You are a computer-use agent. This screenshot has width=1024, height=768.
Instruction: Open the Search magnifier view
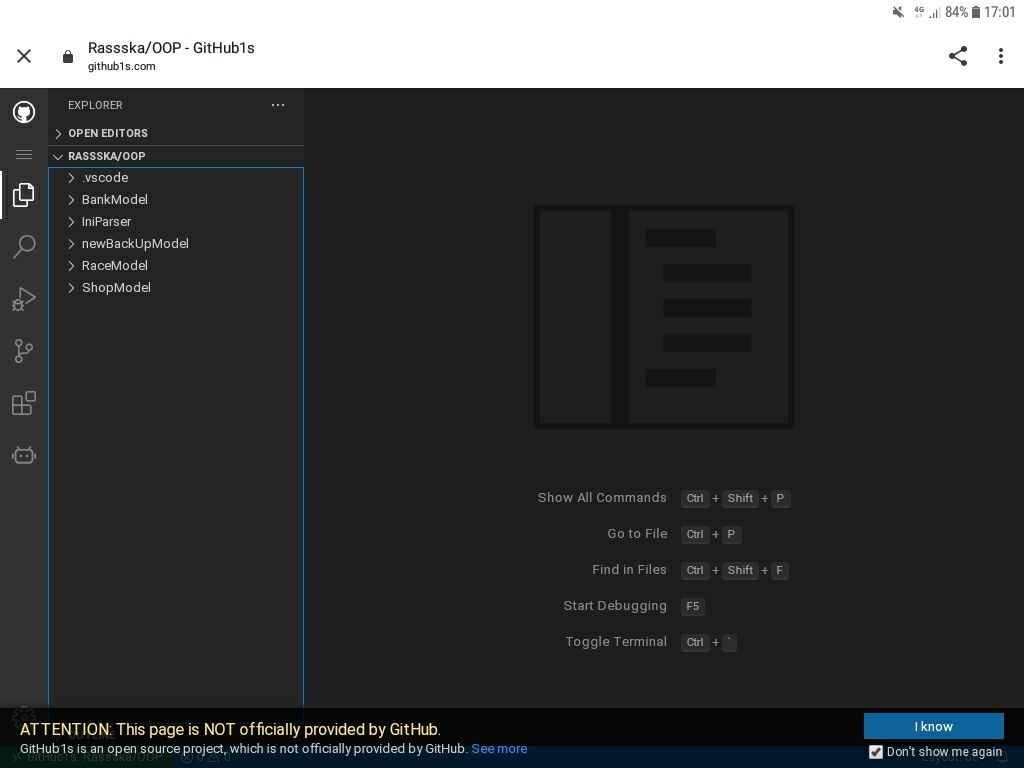point(24,247)
